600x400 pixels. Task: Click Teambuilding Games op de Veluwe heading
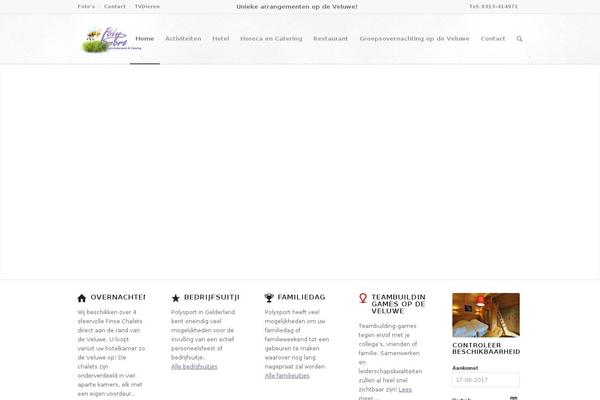[398, 304]
